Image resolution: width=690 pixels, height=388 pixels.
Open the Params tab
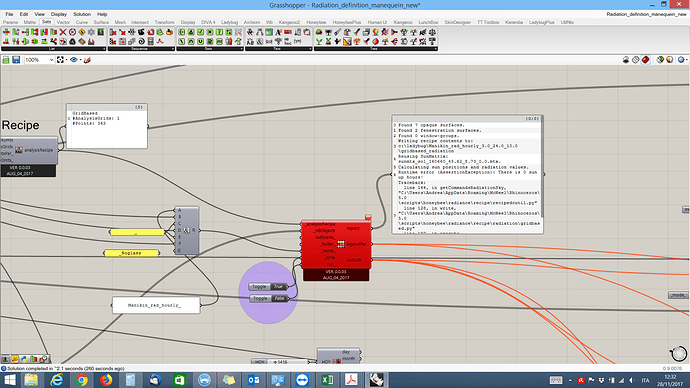pos(10,22)
